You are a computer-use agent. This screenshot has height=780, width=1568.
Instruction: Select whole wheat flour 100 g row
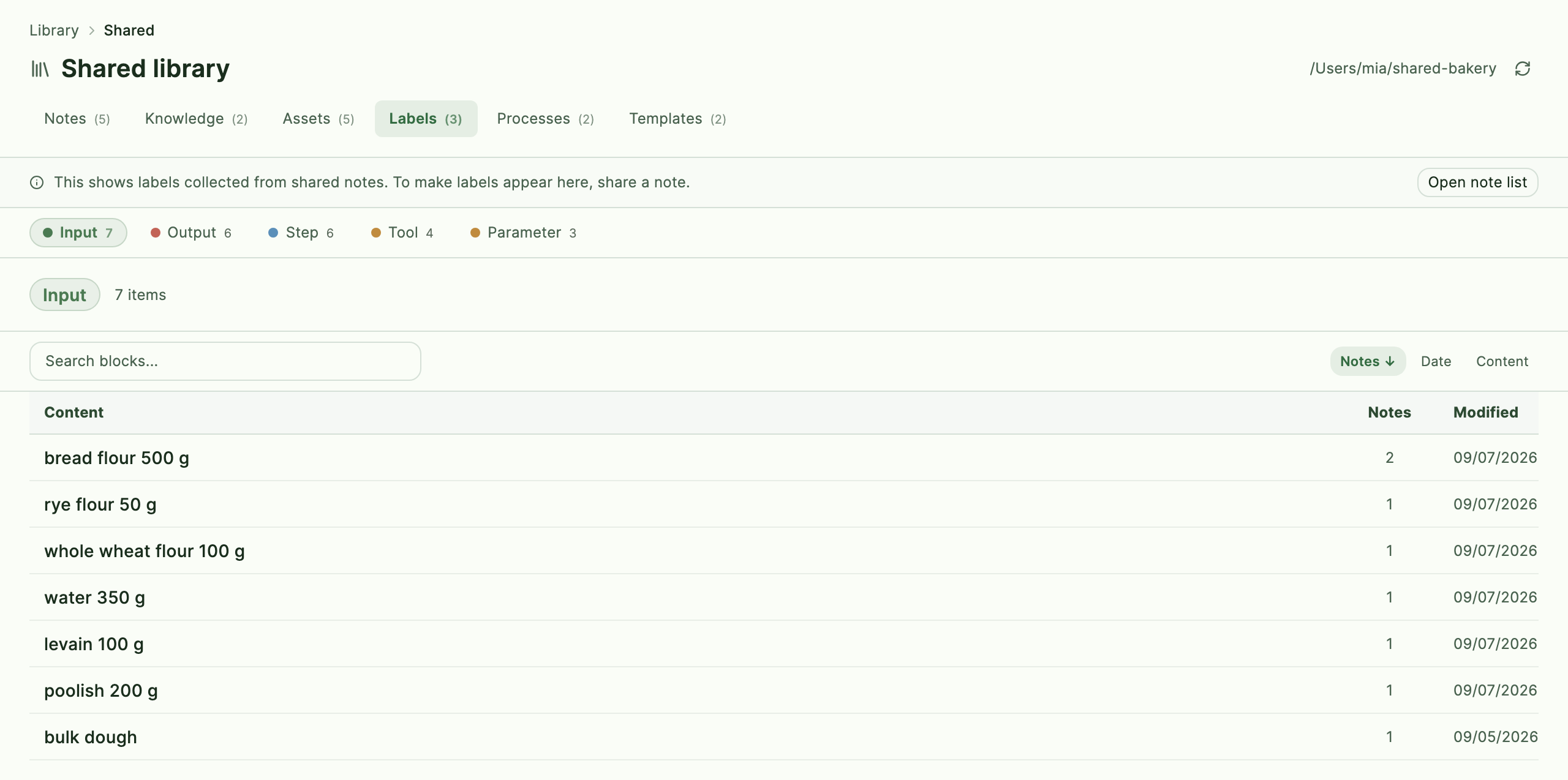click(784, 551)
